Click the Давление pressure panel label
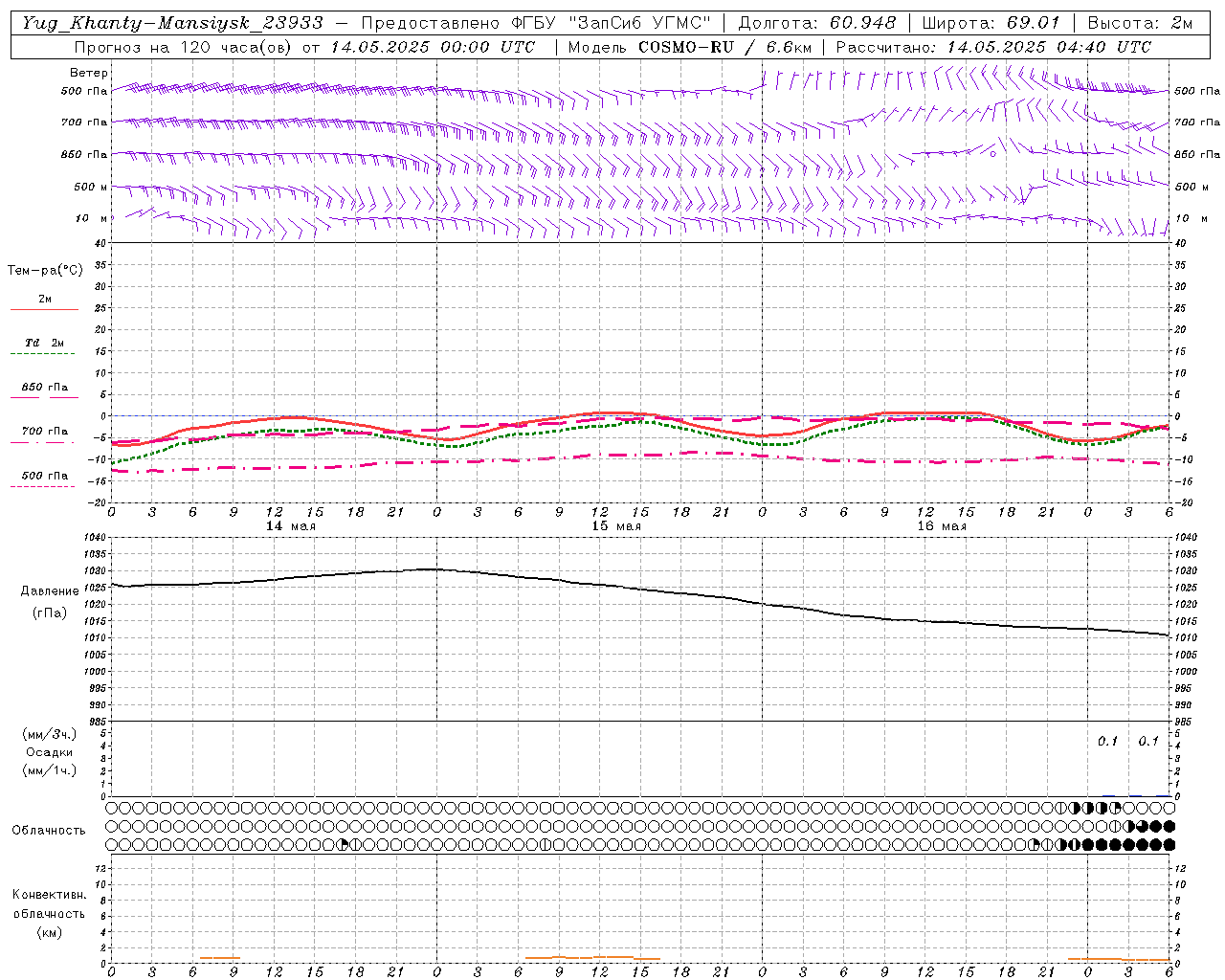The height and width of the screenshot is (980, 1225). click(x=50, y=591)
